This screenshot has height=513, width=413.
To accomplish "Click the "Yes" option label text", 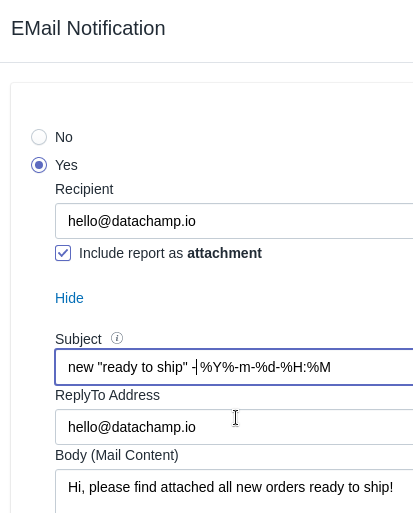I will [x=66, y=165].
